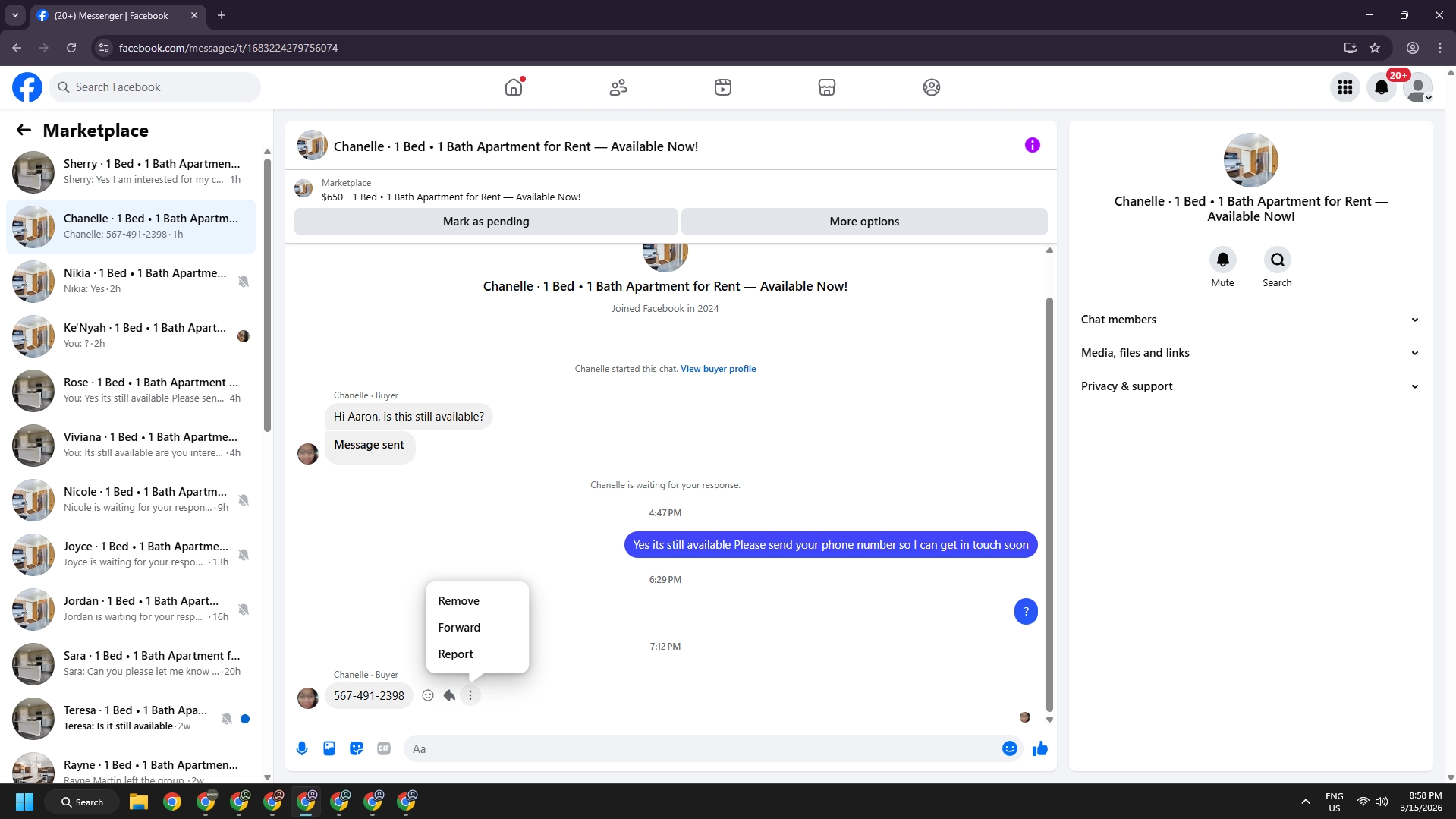The image size is (1456, 819).
Task: Choose a sticker from the sticker icon
Action: pos(357,748)
